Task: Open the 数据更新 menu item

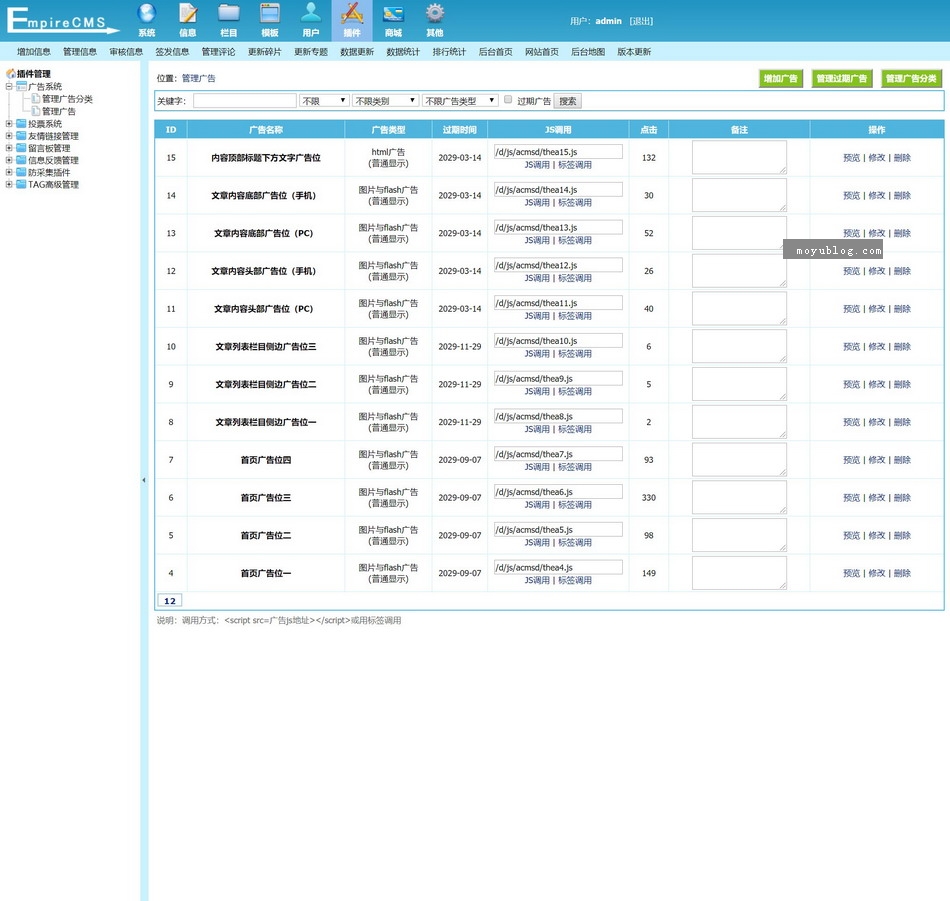Action: click(357, 52)
